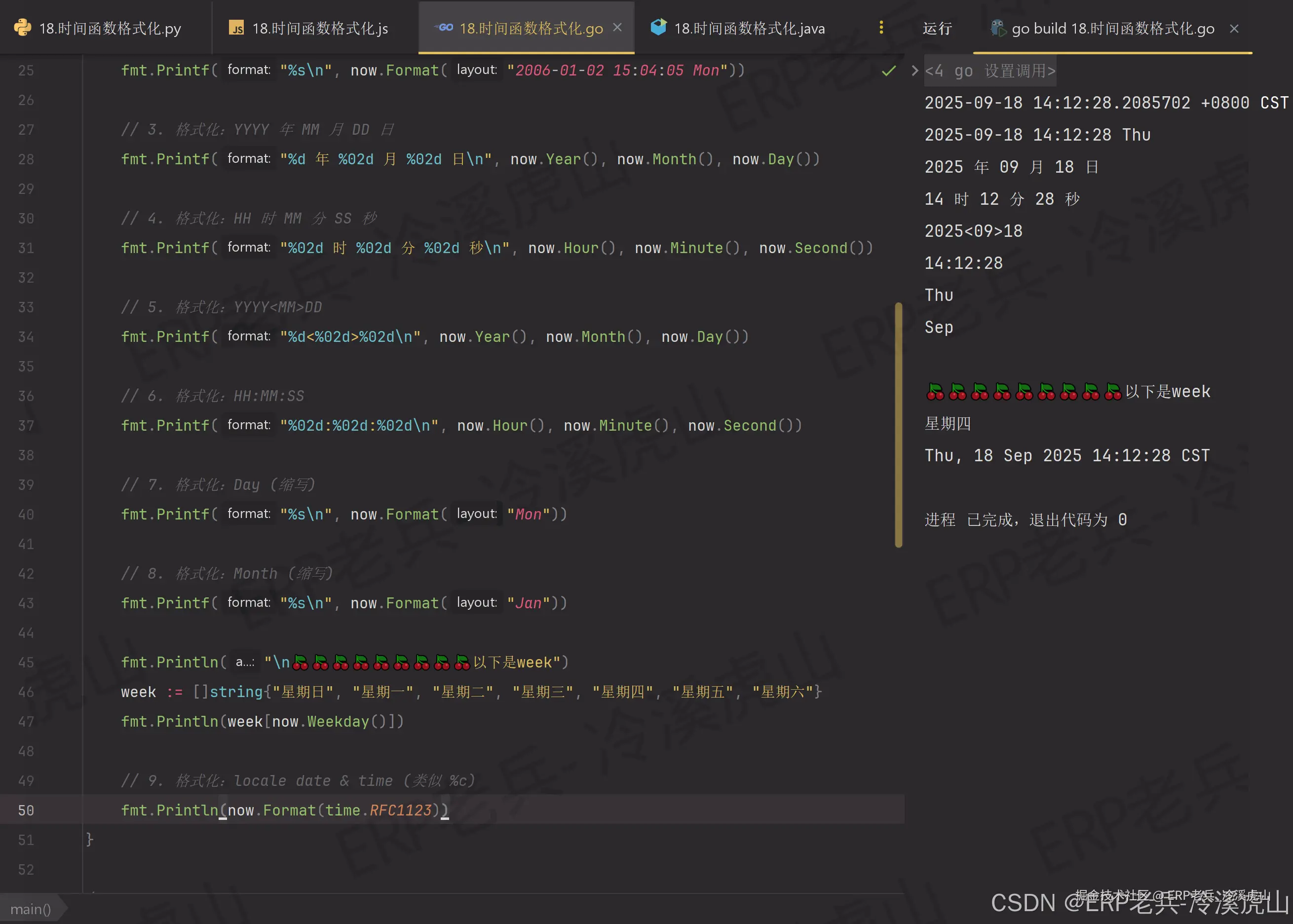Click the Python file icon on first tab
Image resolution: width=1293 pixels, height=924 pixels.
click(22, 28)
